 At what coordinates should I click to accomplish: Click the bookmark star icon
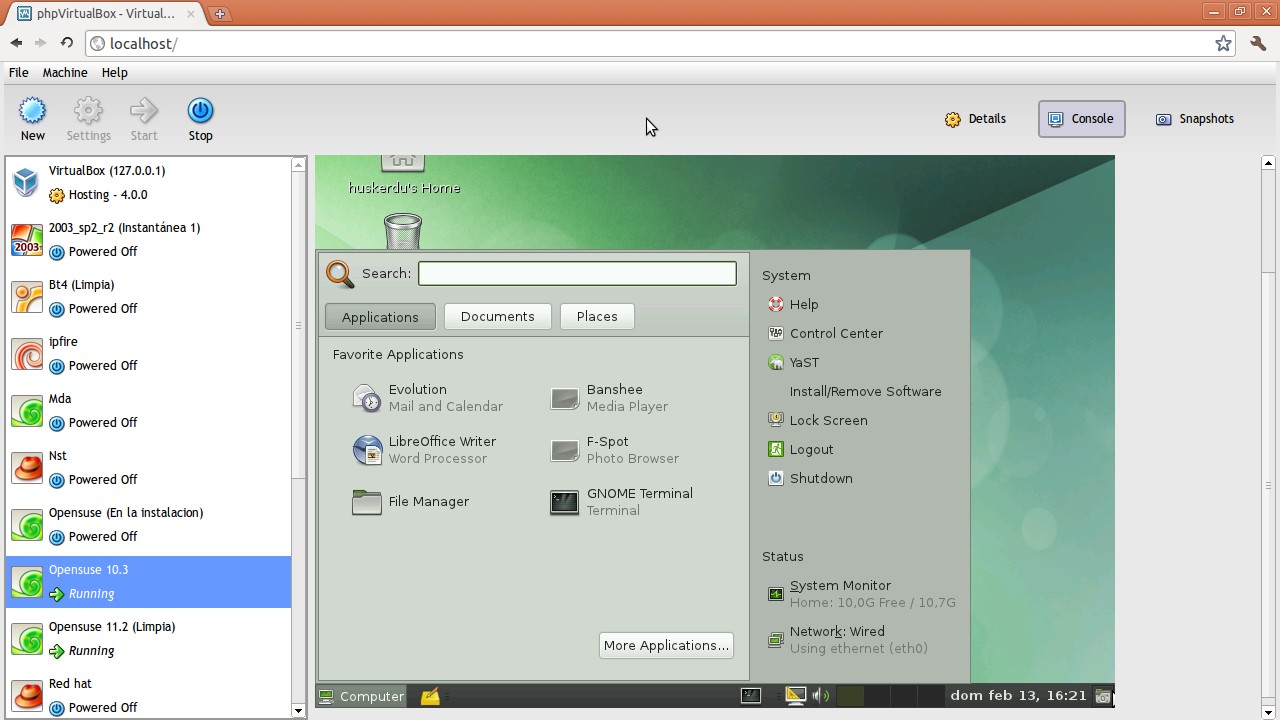click(1223, 44)
